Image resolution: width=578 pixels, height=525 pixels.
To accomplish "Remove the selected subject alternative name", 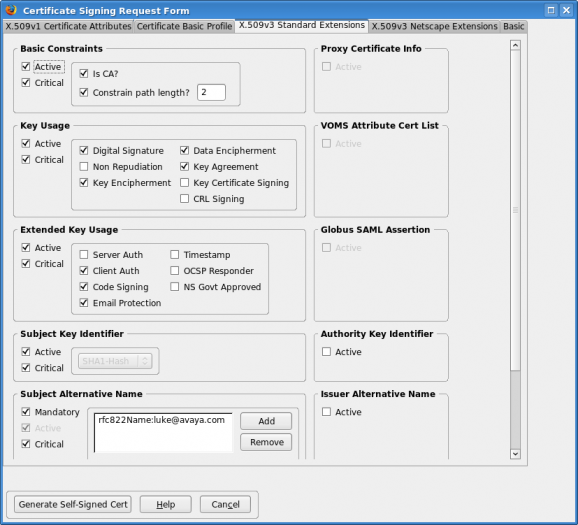I will [x=266, y=442].
